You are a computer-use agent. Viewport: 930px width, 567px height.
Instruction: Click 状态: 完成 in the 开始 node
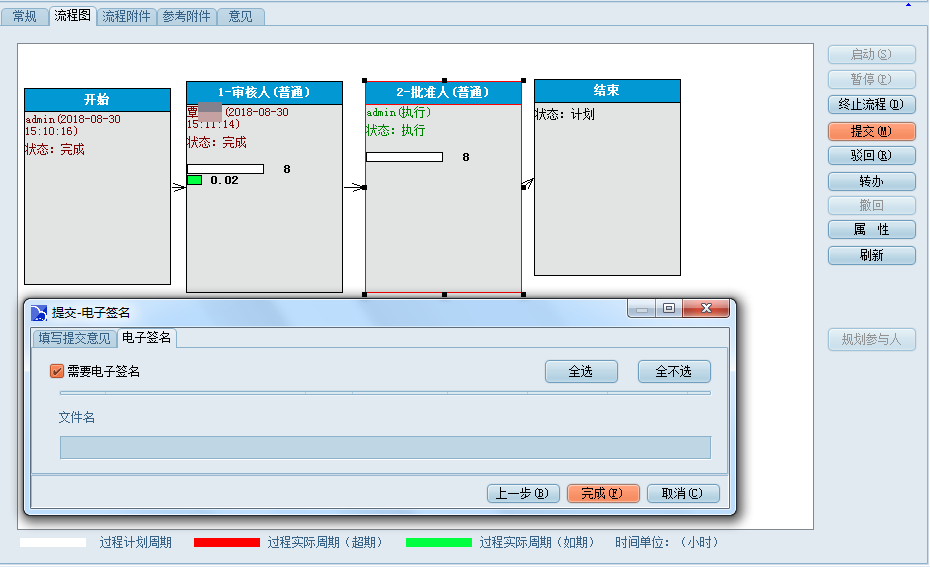pos(55,149)
